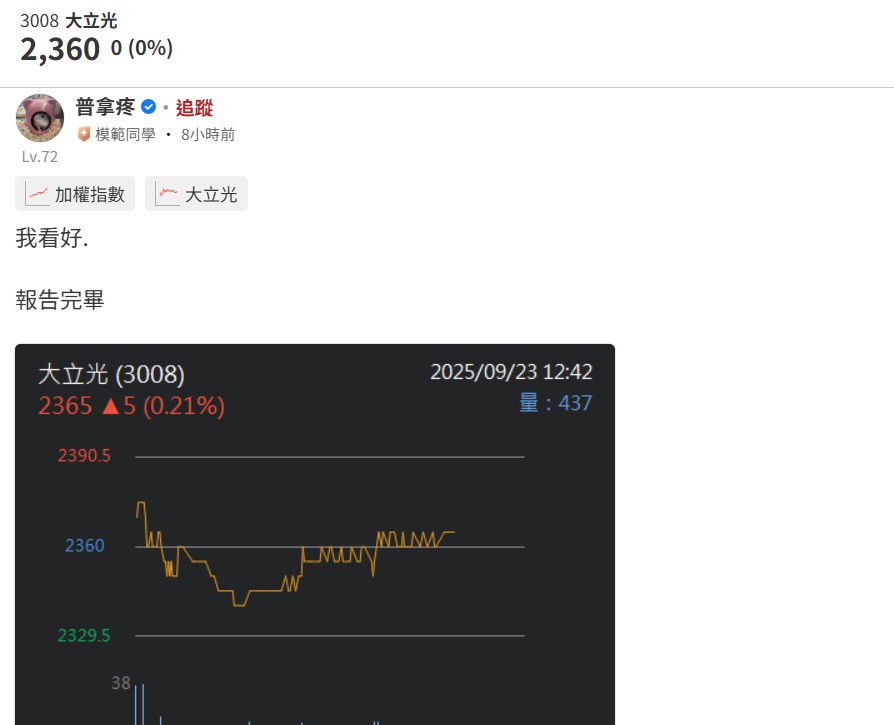The height and width of the screenshot is (725, 894).
Task: Click the 模範同學 label
Action: tap(125, 135)
